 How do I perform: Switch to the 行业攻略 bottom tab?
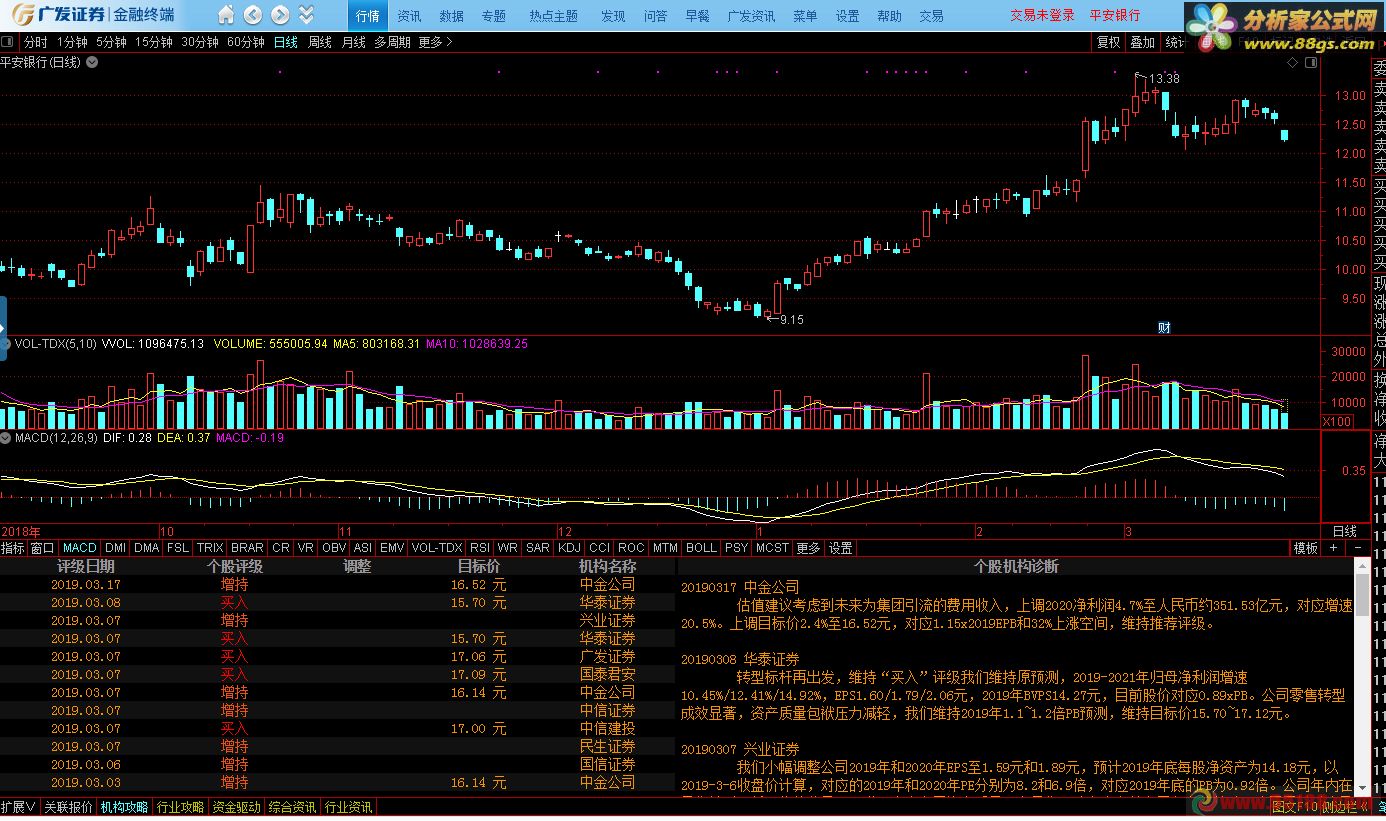180,807
